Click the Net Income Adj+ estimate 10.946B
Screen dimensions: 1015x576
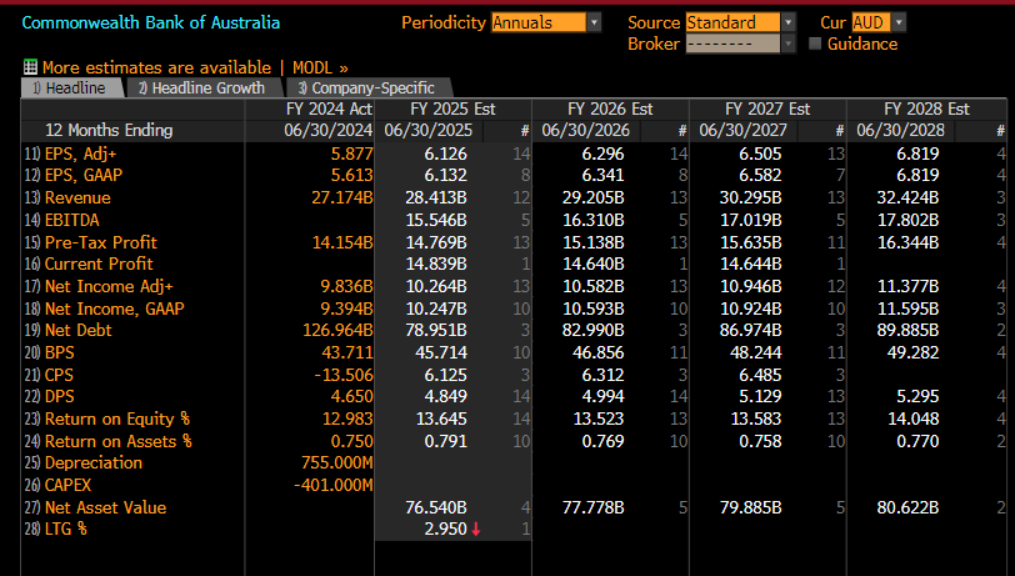point(751,287)
